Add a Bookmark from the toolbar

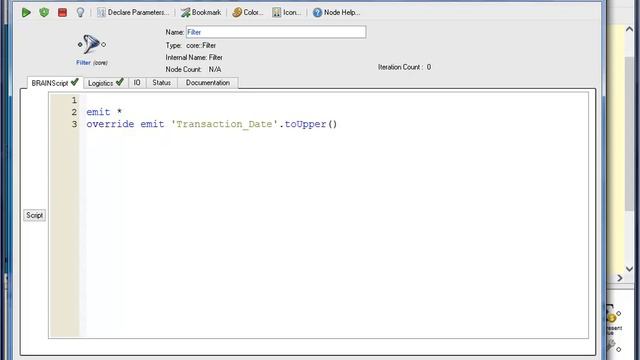201,13
